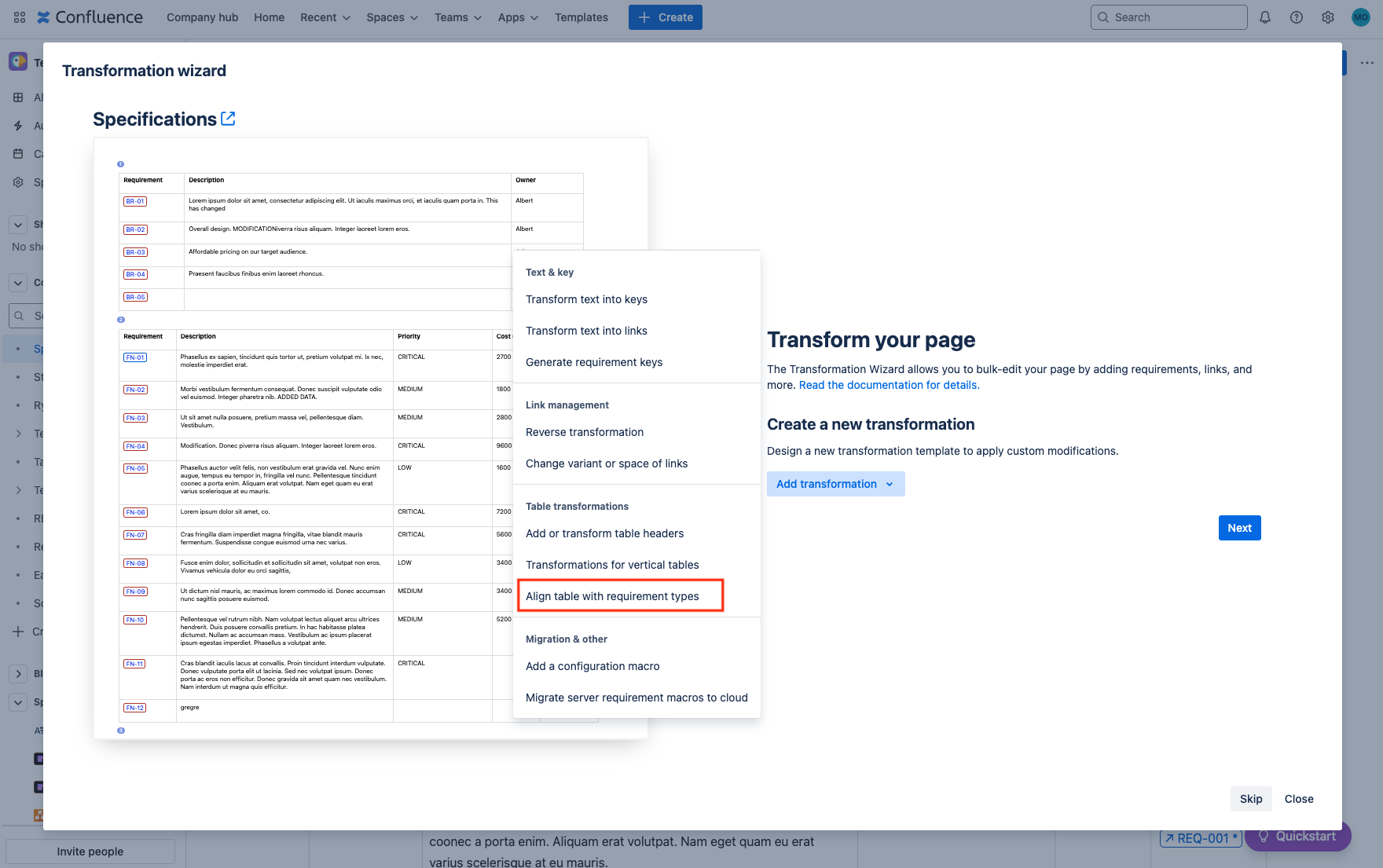Open the app switcher grid icon
Image resolution: width=1383 pixels, height=868 pixels.
coord(19,16)
